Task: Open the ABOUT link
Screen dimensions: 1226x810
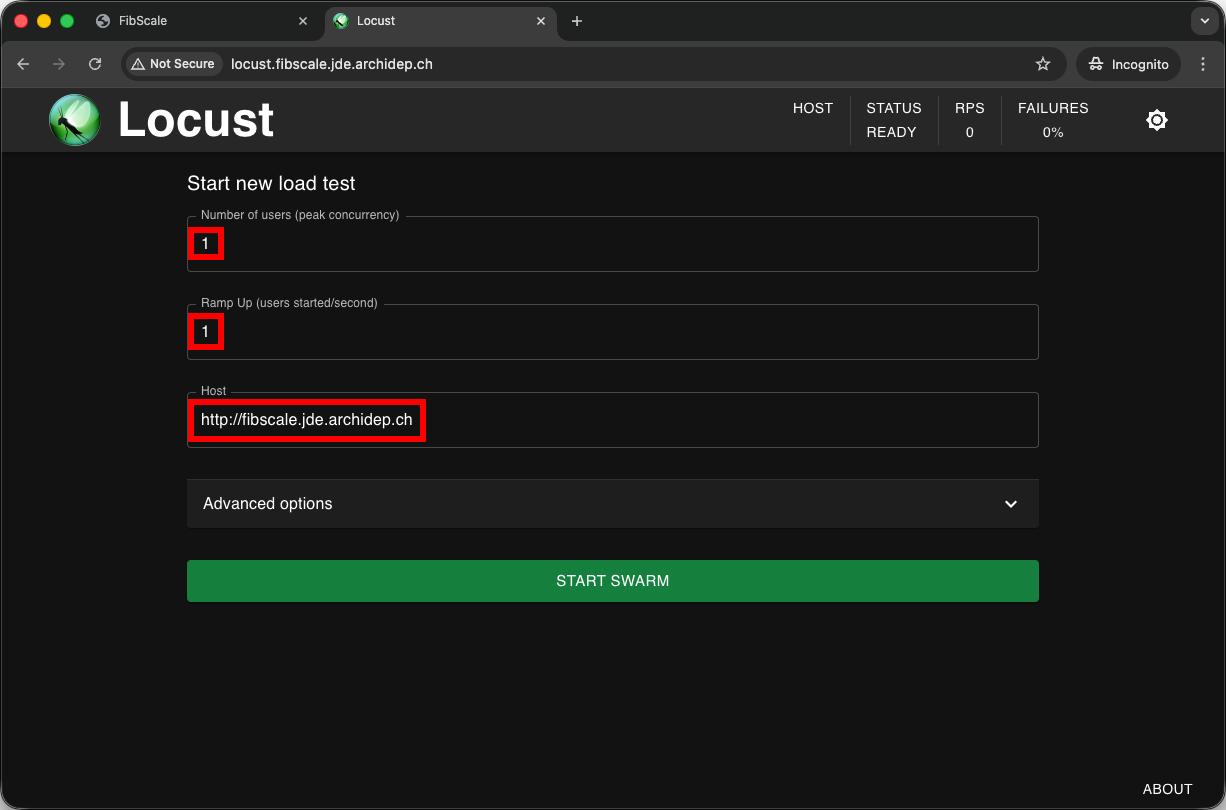Action: 1167,789
